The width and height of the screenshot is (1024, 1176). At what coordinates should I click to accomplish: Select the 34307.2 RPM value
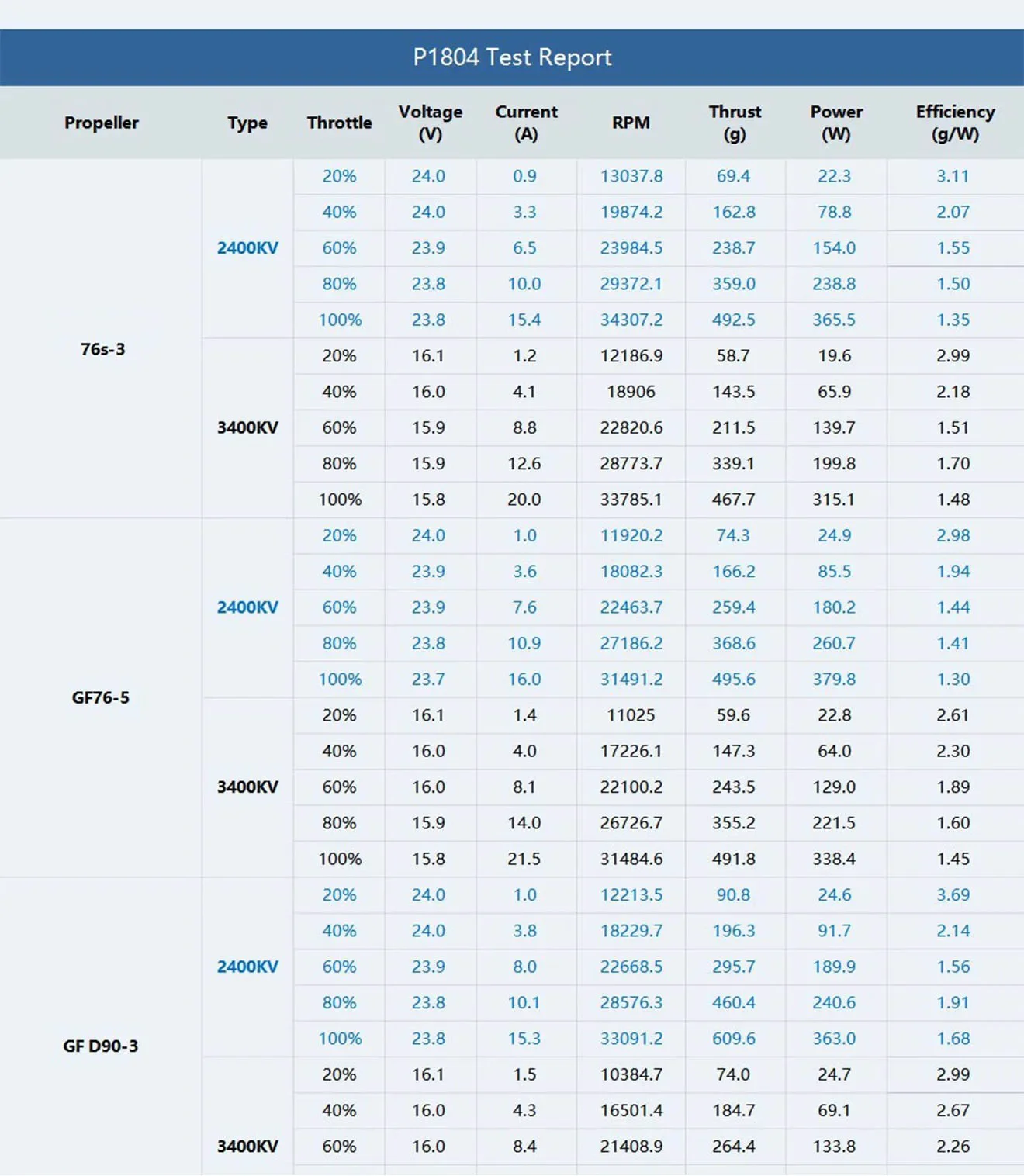(631, 320)
